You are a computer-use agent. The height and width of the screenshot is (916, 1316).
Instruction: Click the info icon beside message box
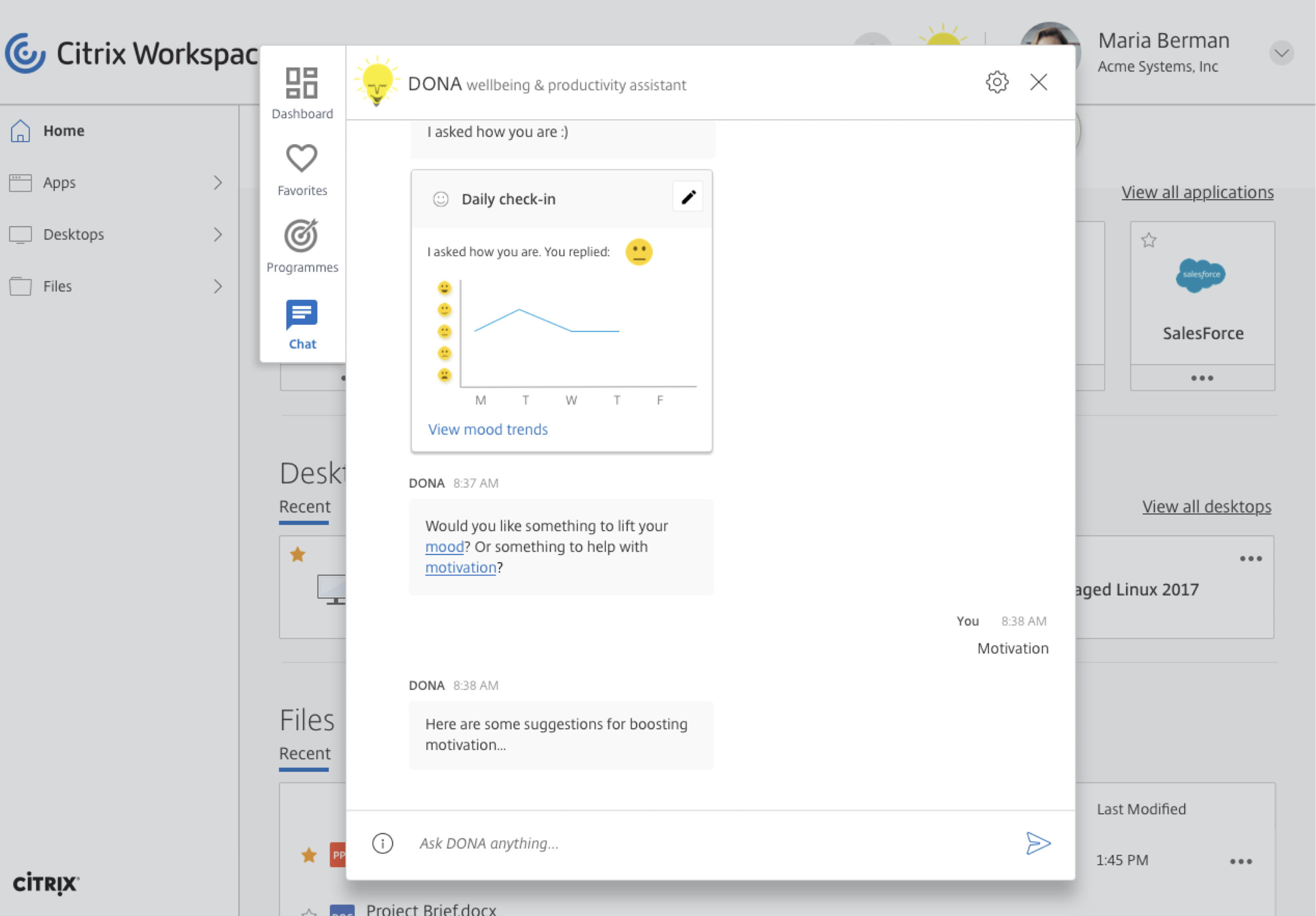382,843
